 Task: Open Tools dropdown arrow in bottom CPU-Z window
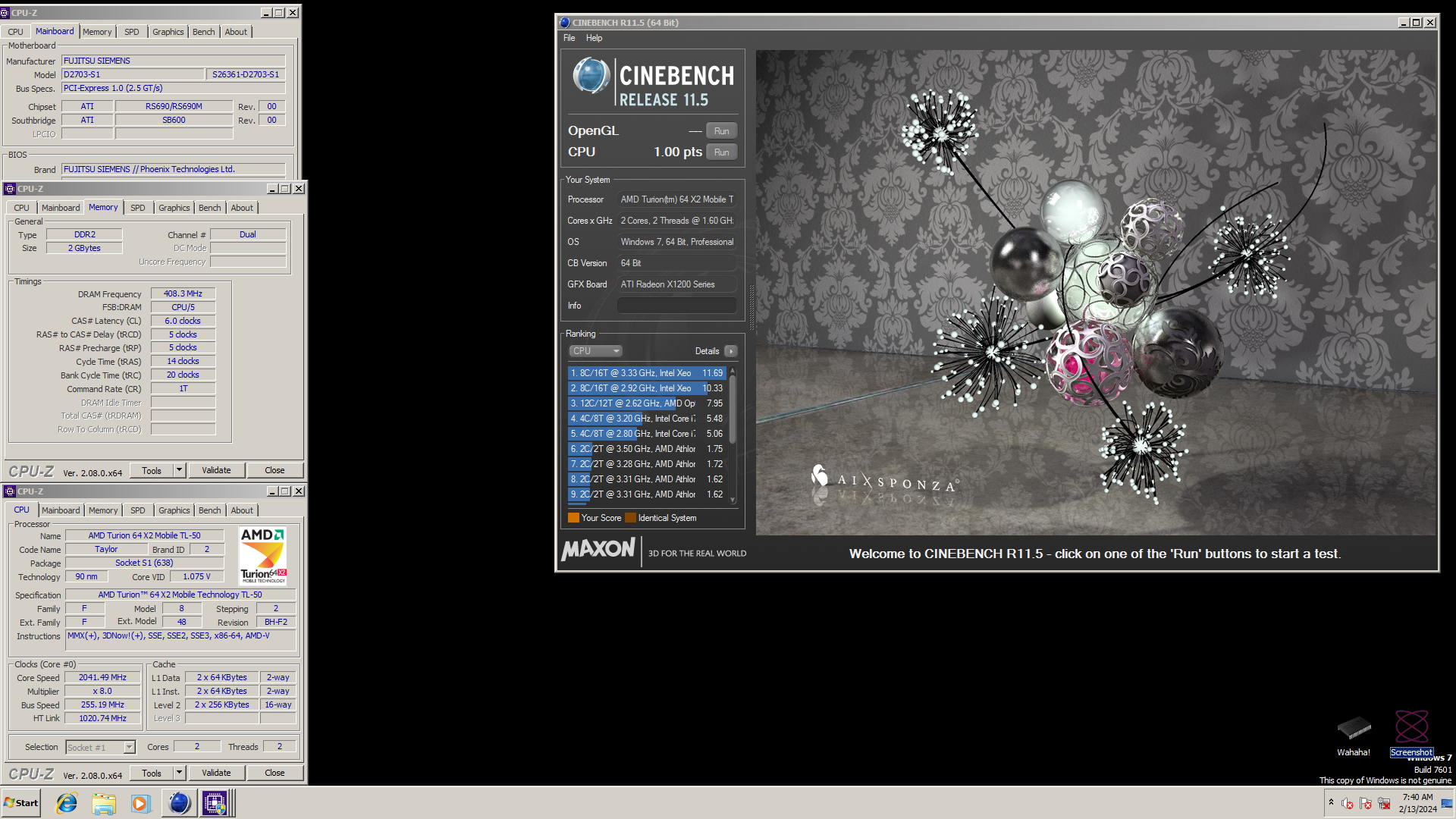point(180,773)
